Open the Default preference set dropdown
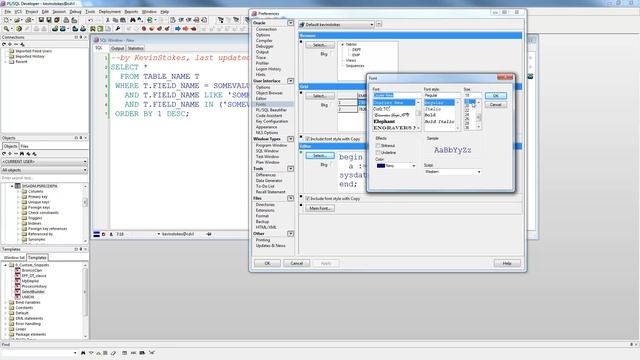640x360 pixels. (x=336, y=24)
